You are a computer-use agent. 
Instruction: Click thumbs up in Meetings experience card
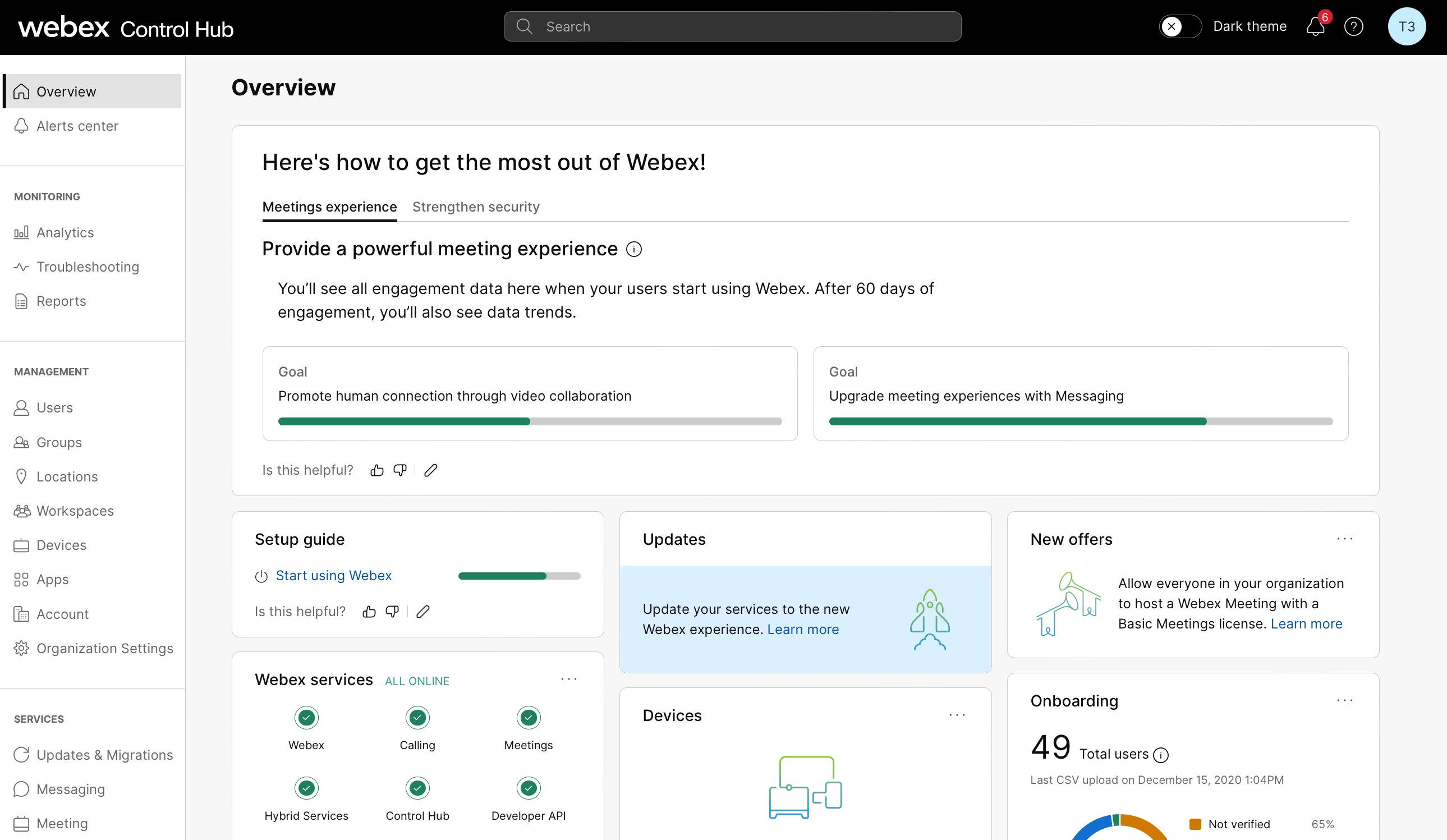(x=376, y=470)
